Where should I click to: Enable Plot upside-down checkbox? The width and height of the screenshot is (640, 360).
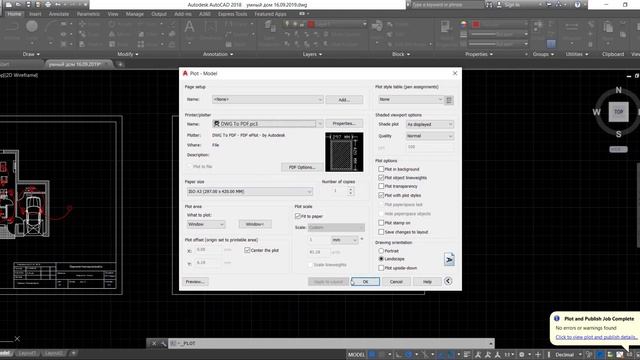point(381,268)
